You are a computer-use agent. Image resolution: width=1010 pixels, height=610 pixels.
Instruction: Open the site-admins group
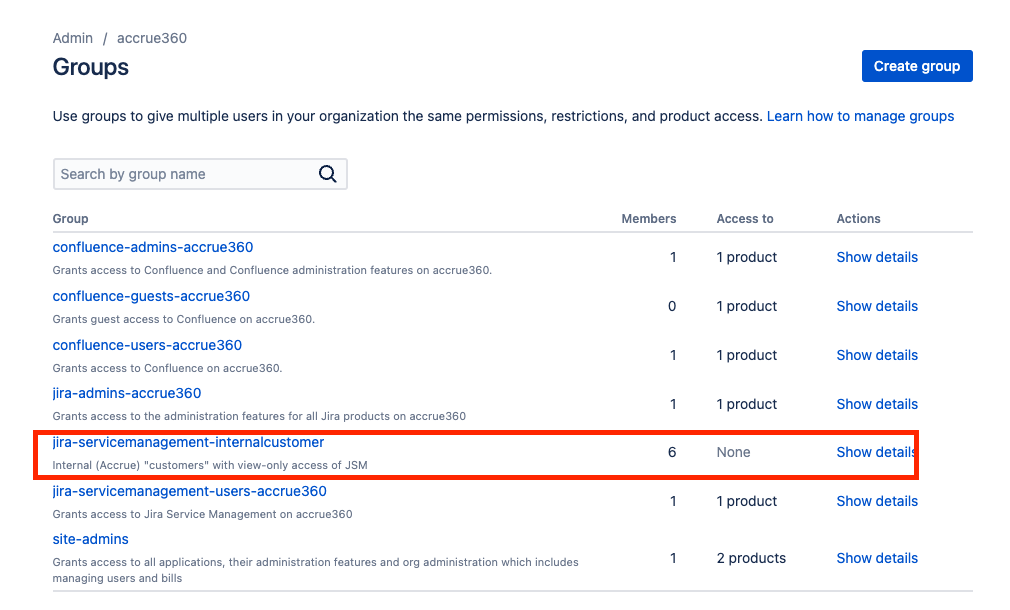click(x=91, y=539)
